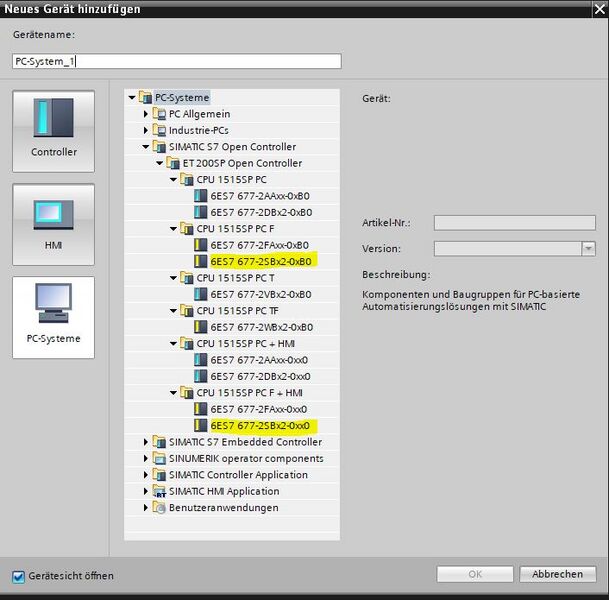The height and width of the screenshot is (600, 609).
Task: Click the SINUMERIK operator components folder icon
Action: (159, 458)
